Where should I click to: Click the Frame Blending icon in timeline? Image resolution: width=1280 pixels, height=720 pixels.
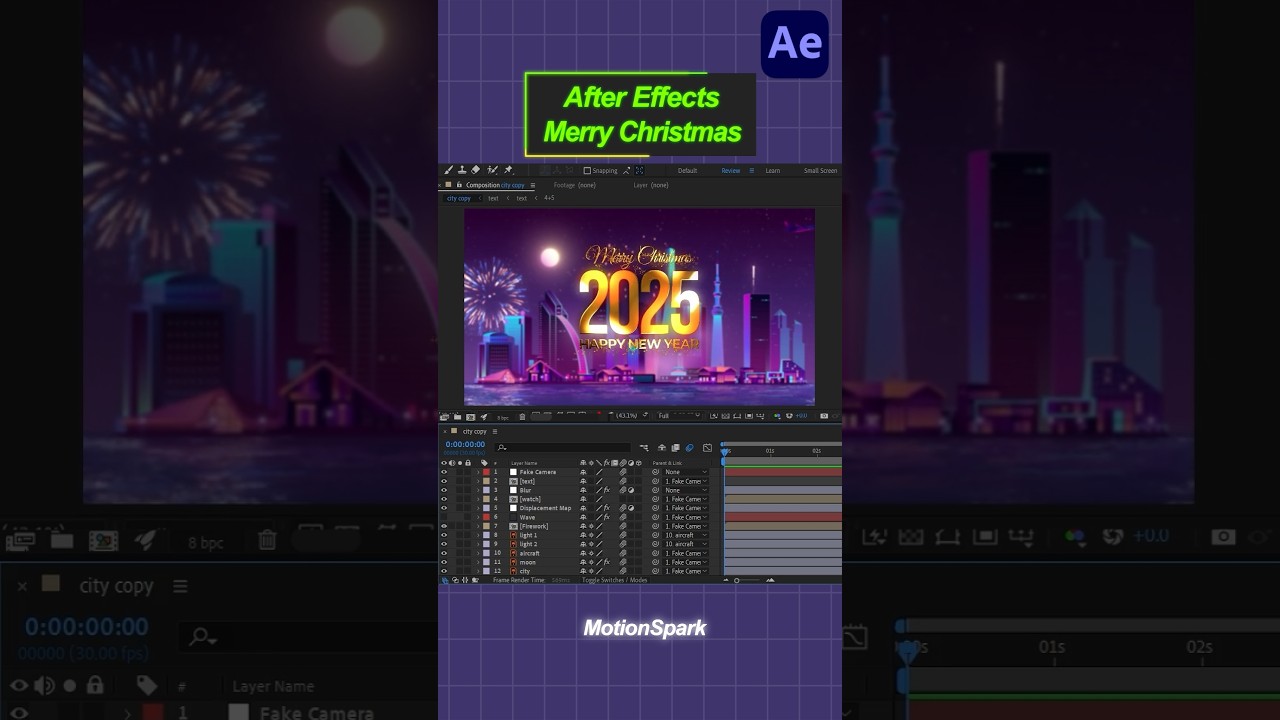(x=675, y=448)
